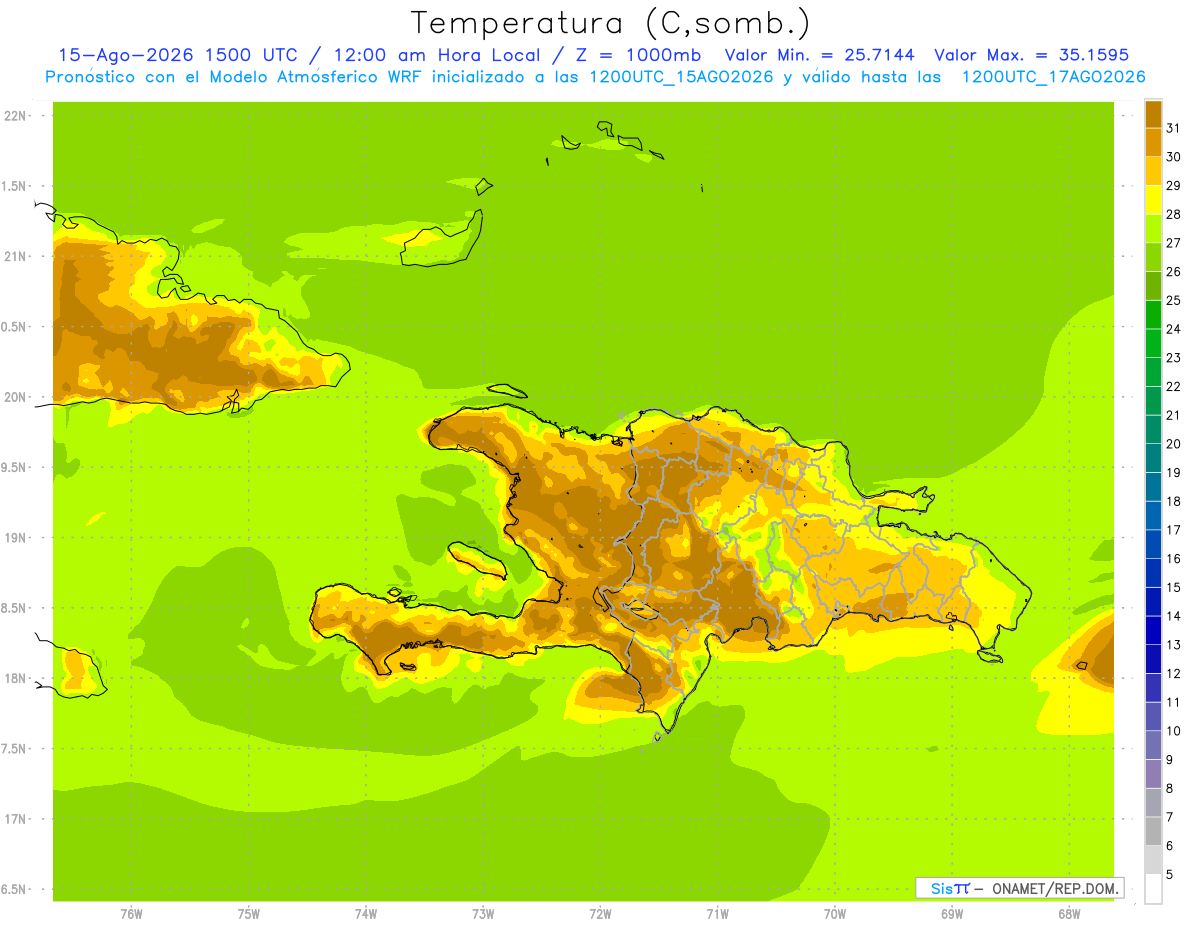Click the '18N' latitude axis label
The width and height of the screenshot is (1200, 927).
tap(16, 679)
